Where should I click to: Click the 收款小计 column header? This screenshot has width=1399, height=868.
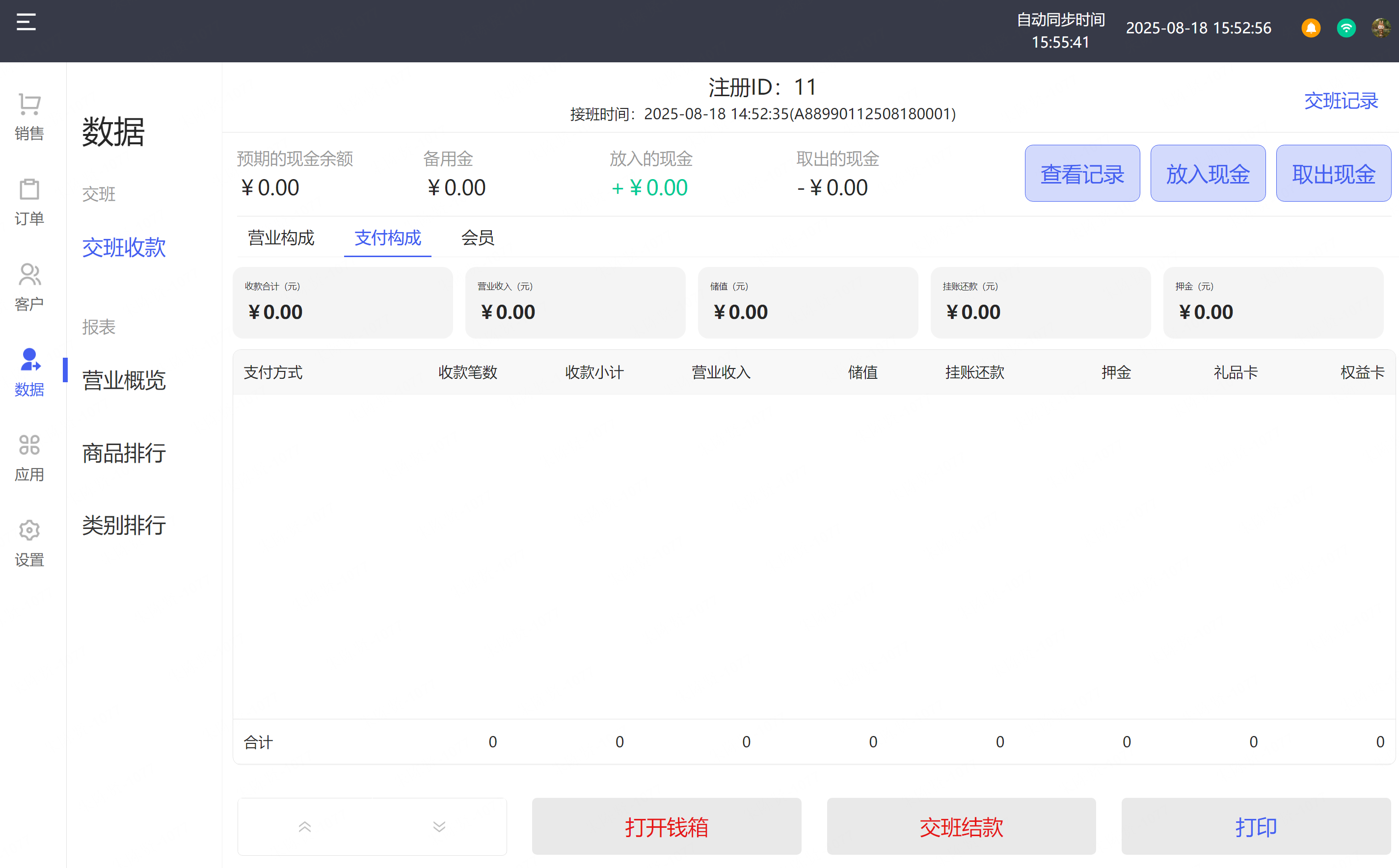pyautogui.click(x=594, y=372)
